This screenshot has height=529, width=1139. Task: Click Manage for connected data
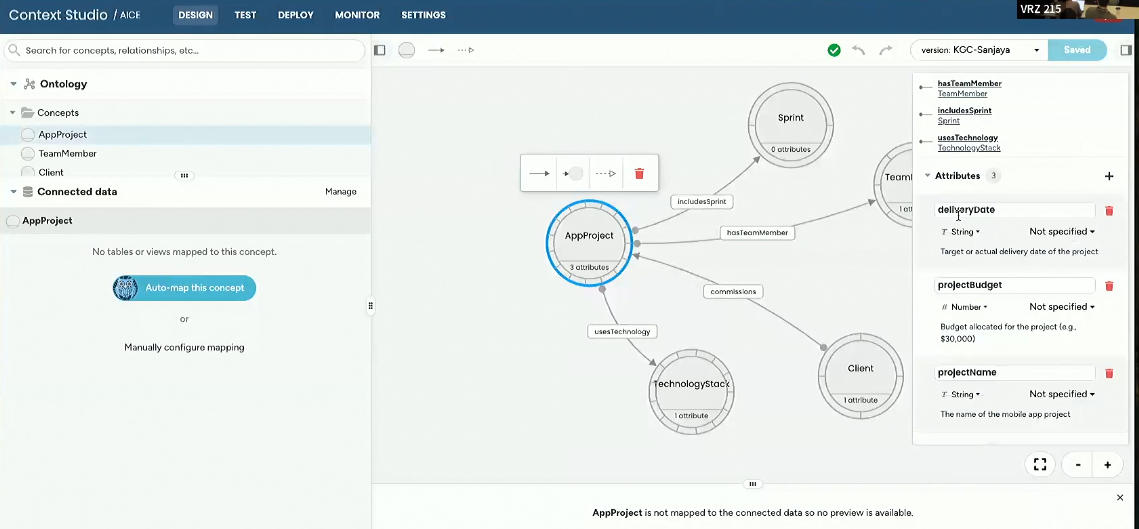pos(341,192)
